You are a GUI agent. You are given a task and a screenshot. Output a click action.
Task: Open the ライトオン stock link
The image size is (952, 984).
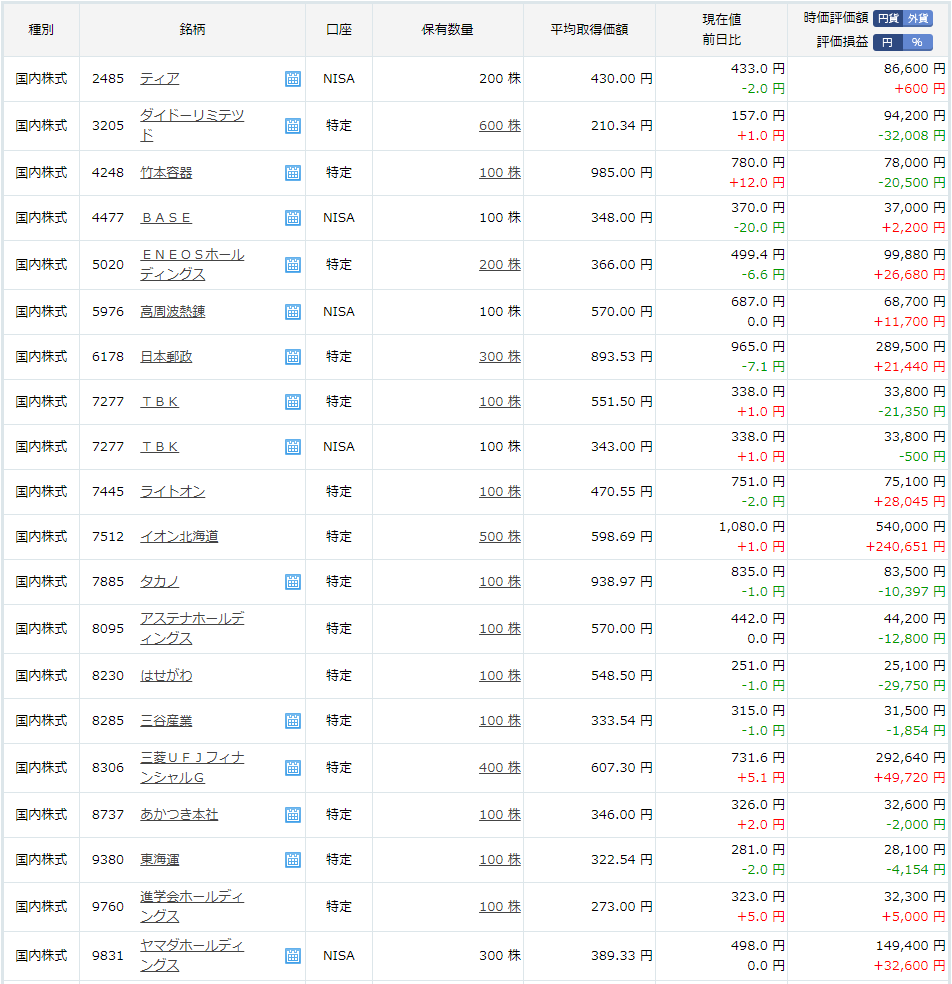pos(173,492)
